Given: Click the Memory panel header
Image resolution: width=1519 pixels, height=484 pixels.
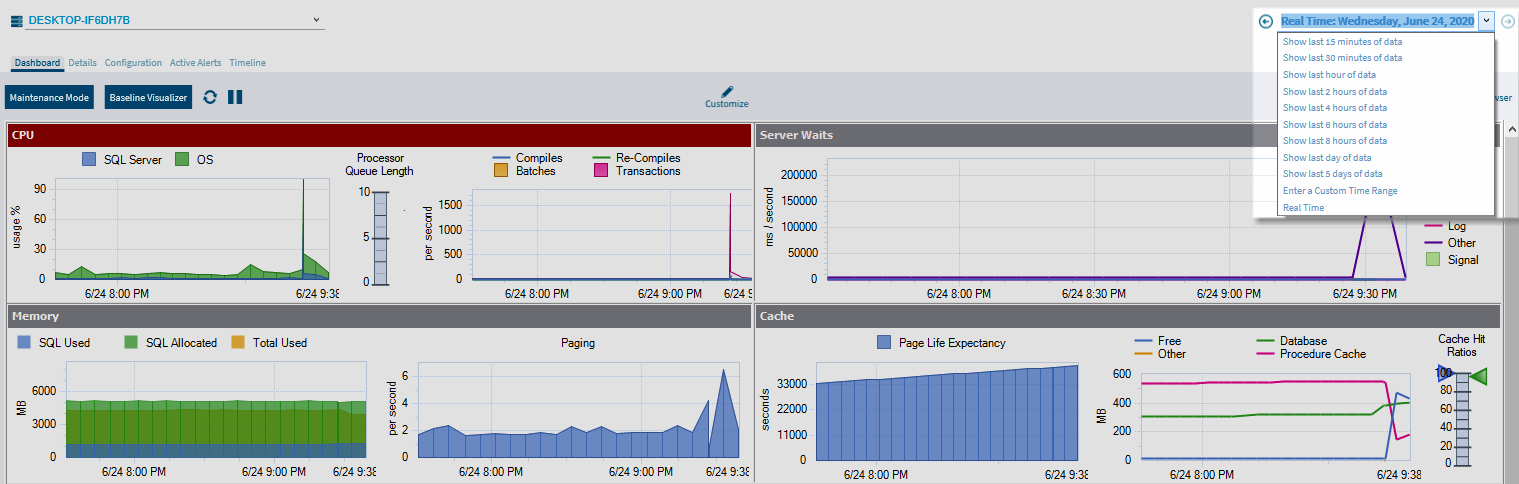Looking at the screenshot, I should (379, 316).
